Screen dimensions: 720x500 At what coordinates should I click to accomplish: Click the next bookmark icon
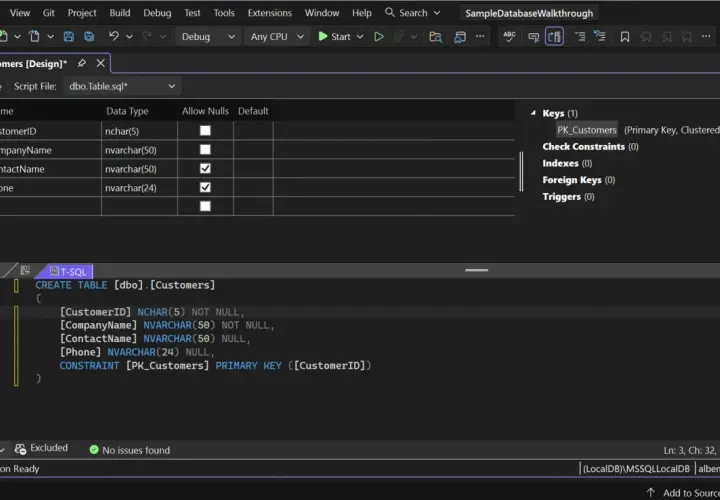coord(666,37)
